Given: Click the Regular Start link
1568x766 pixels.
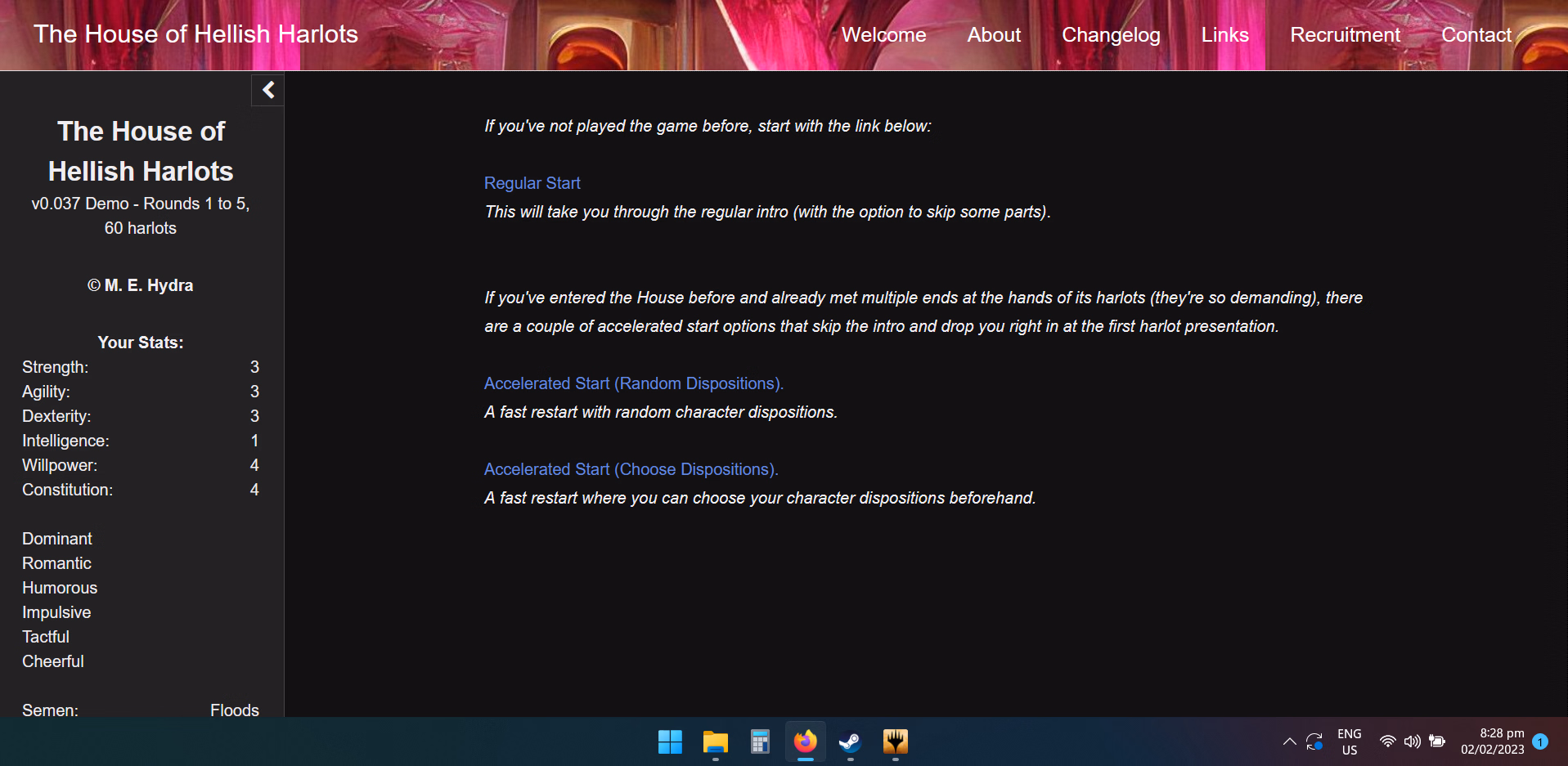Looking at the screenshot, I should coord(532,183).
